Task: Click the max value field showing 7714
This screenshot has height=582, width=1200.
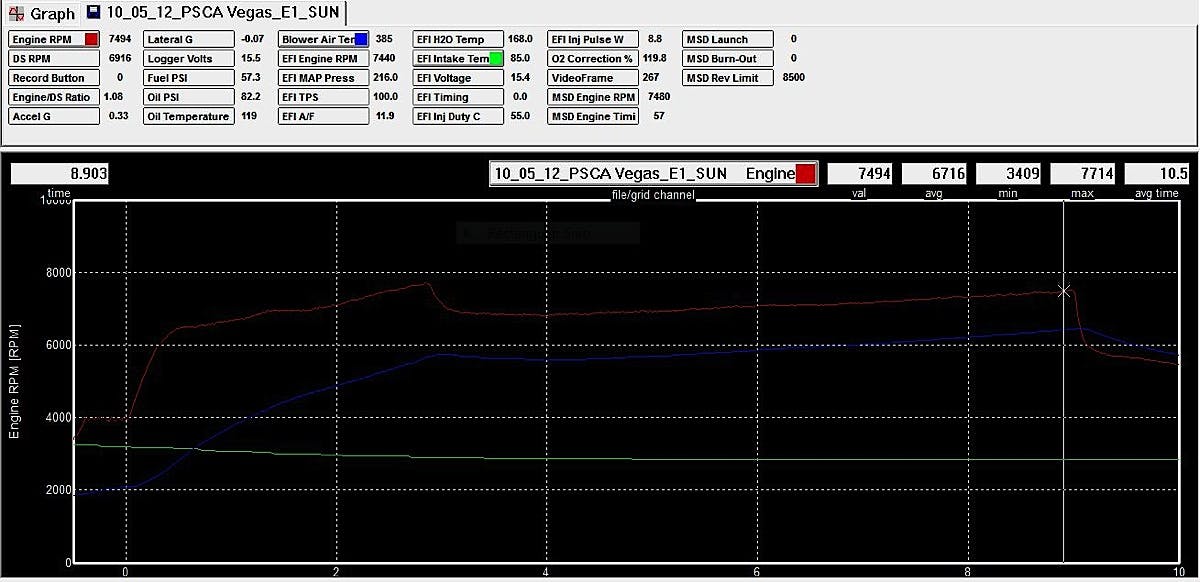Action: pos(1082,174)
